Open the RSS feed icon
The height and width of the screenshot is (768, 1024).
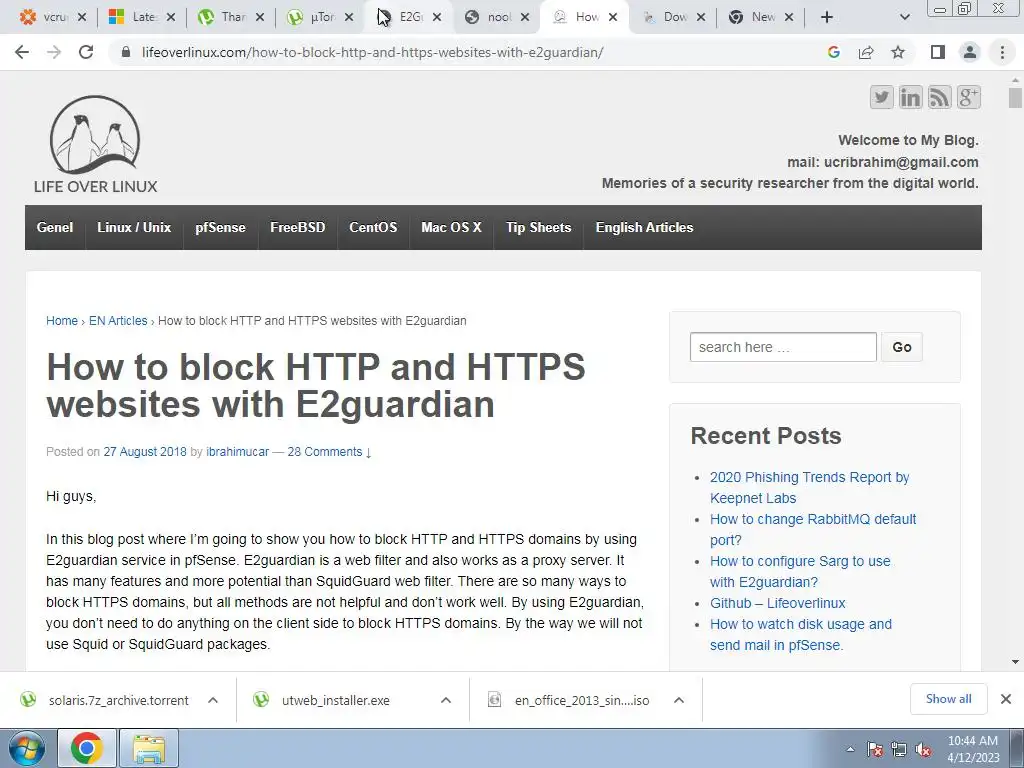[x=940, y=97]
